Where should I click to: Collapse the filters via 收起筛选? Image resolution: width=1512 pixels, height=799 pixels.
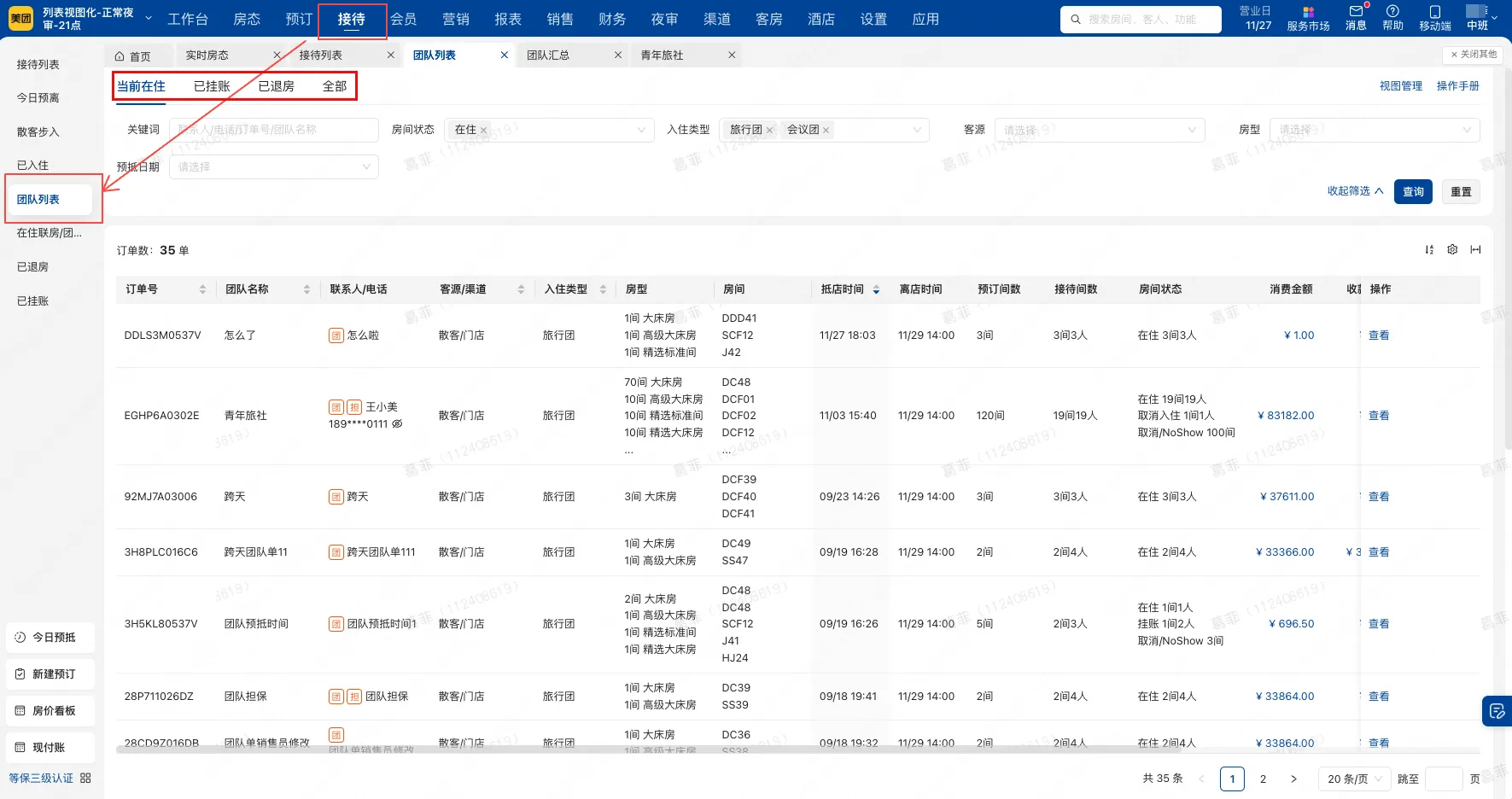coord(1352,191)
